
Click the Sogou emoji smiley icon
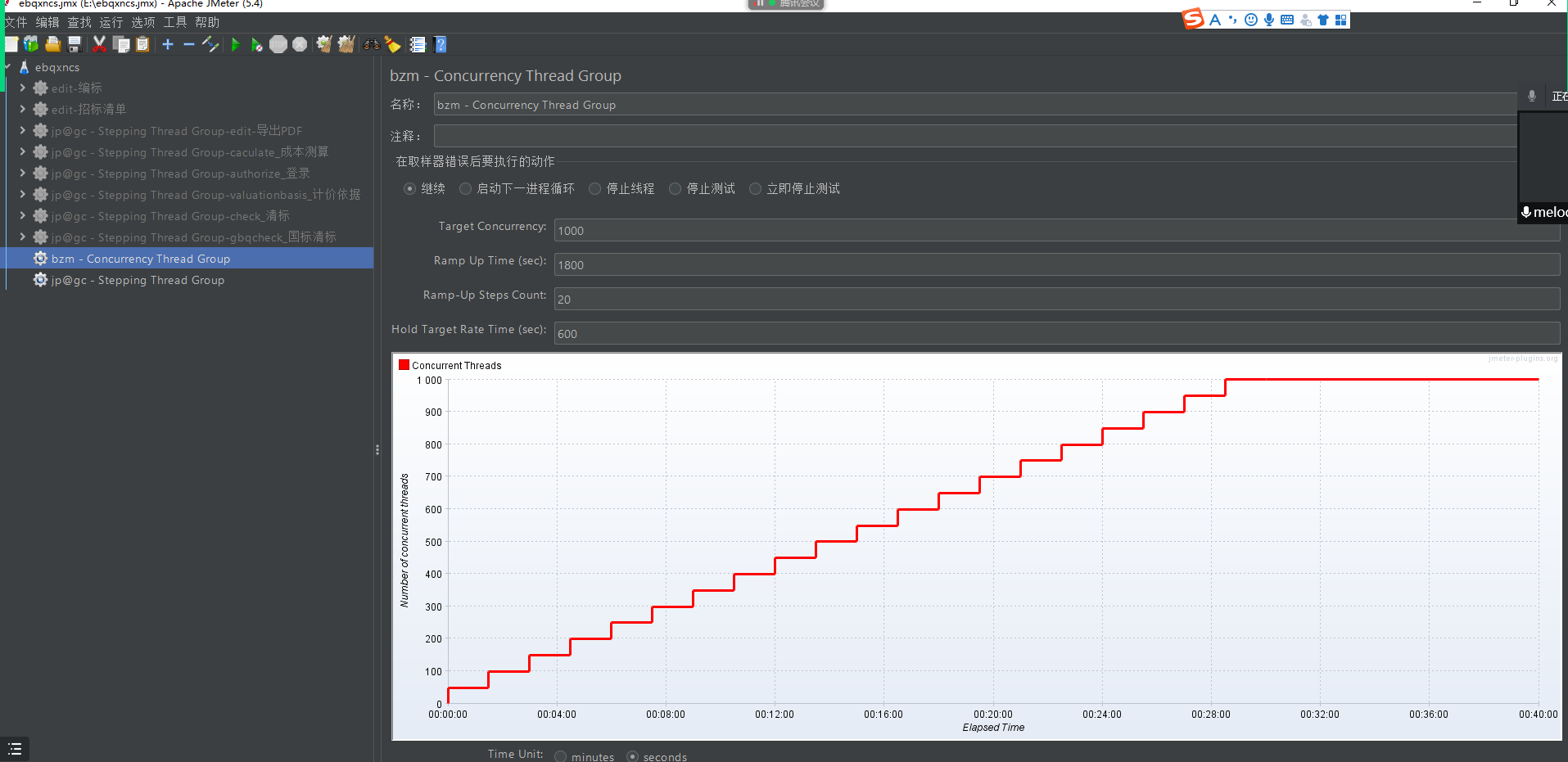[x=1250, y=20]
